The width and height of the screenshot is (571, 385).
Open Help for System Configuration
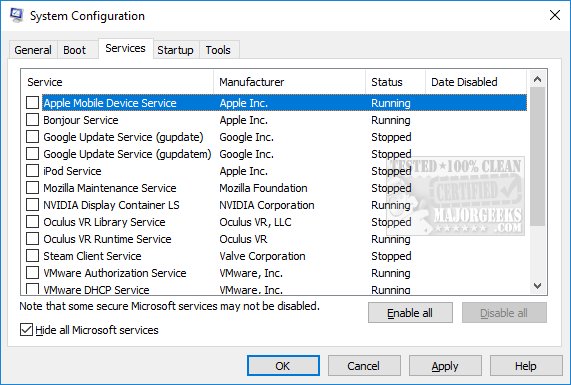pyautogui.click(x=526, y=366)
